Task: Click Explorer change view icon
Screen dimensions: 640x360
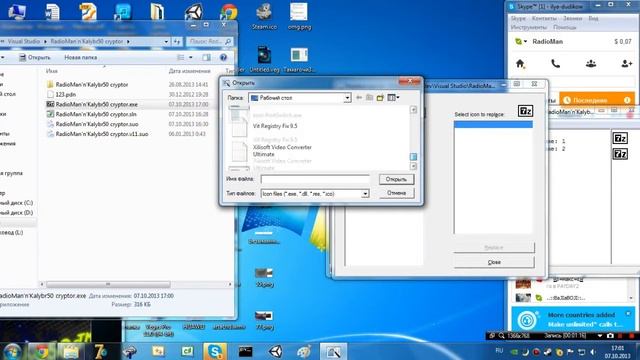Action: pyautogui.click(x=180, y=58)
